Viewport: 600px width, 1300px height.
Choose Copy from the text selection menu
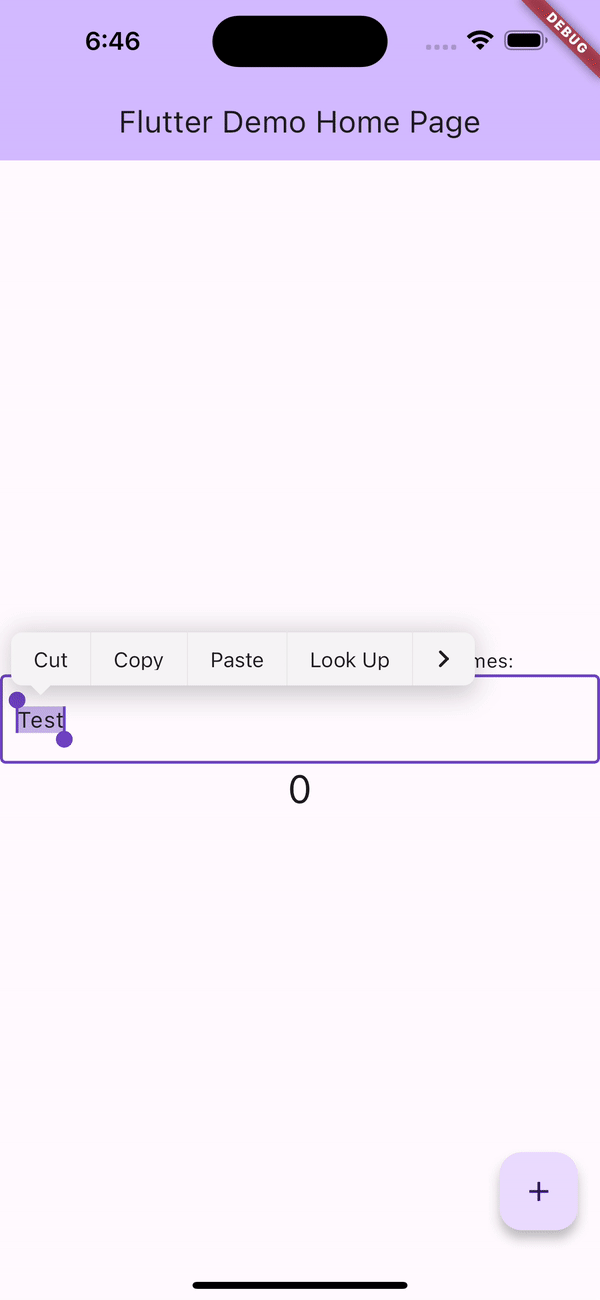(139, 660)
